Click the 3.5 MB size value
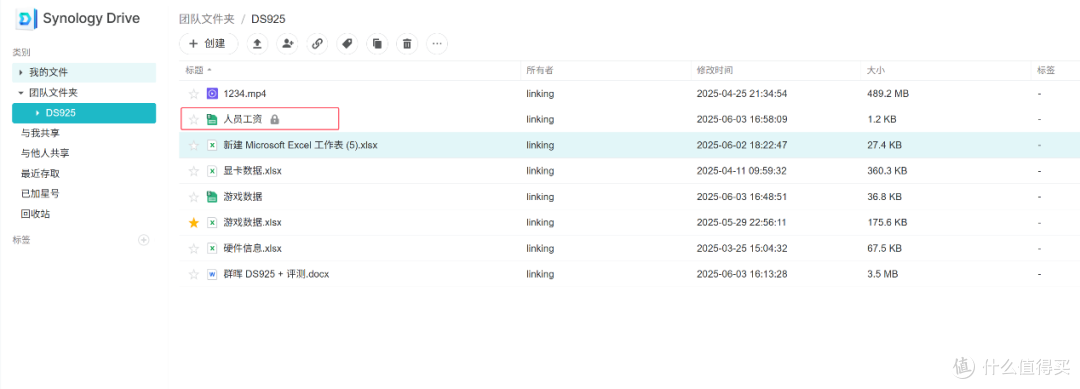 point(882,274)
